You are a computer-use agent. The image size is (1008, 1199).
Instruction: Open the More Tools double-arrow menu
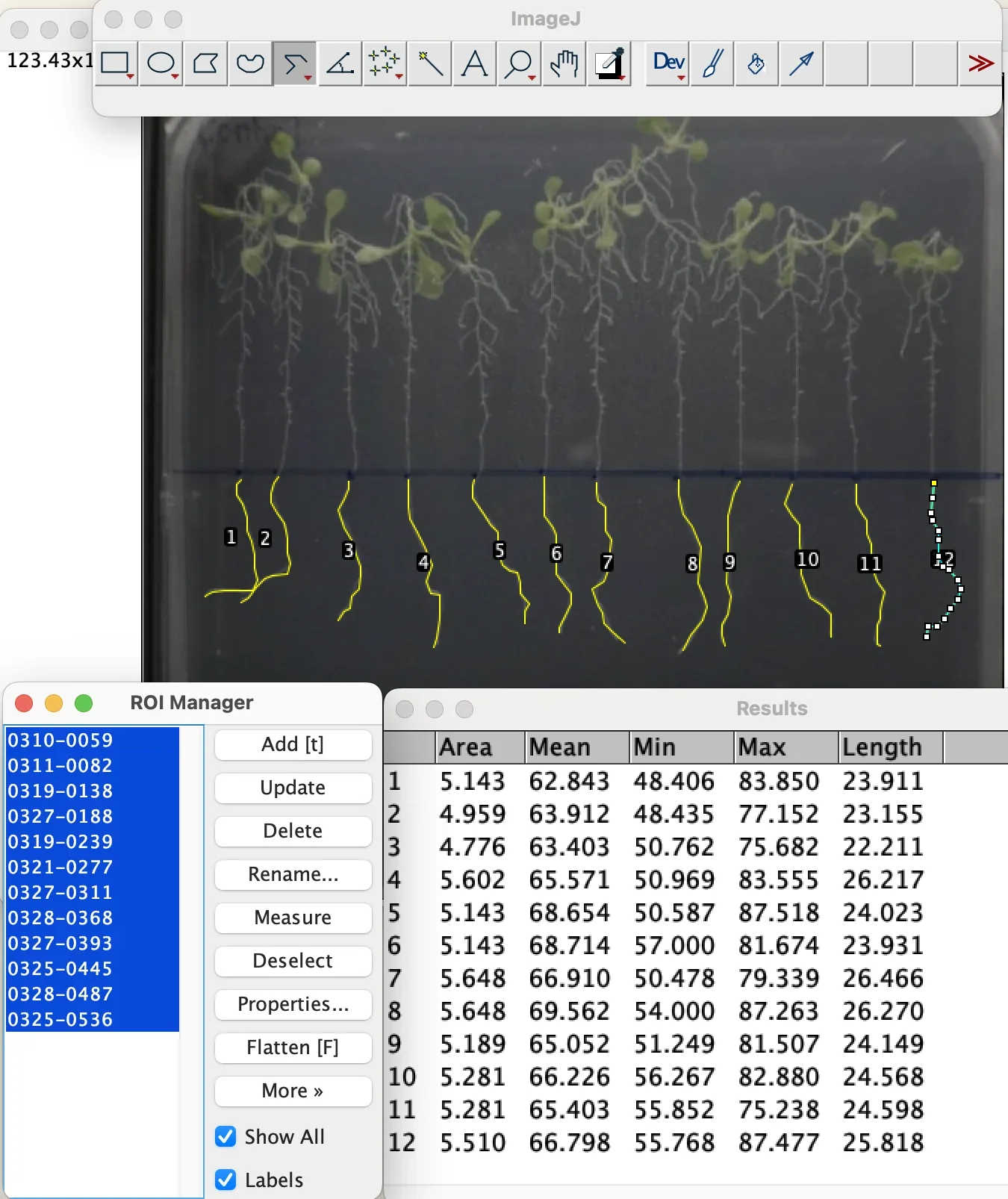pyautogui.click(x=980, y=64)
